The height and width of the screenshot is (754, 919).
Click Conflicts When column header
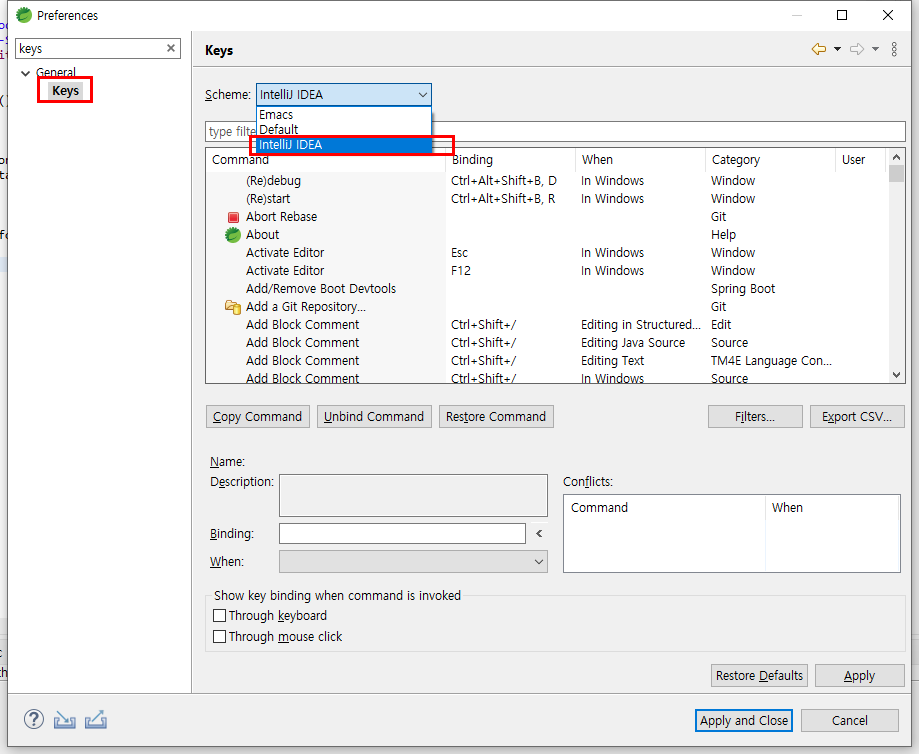coord(832,508)
